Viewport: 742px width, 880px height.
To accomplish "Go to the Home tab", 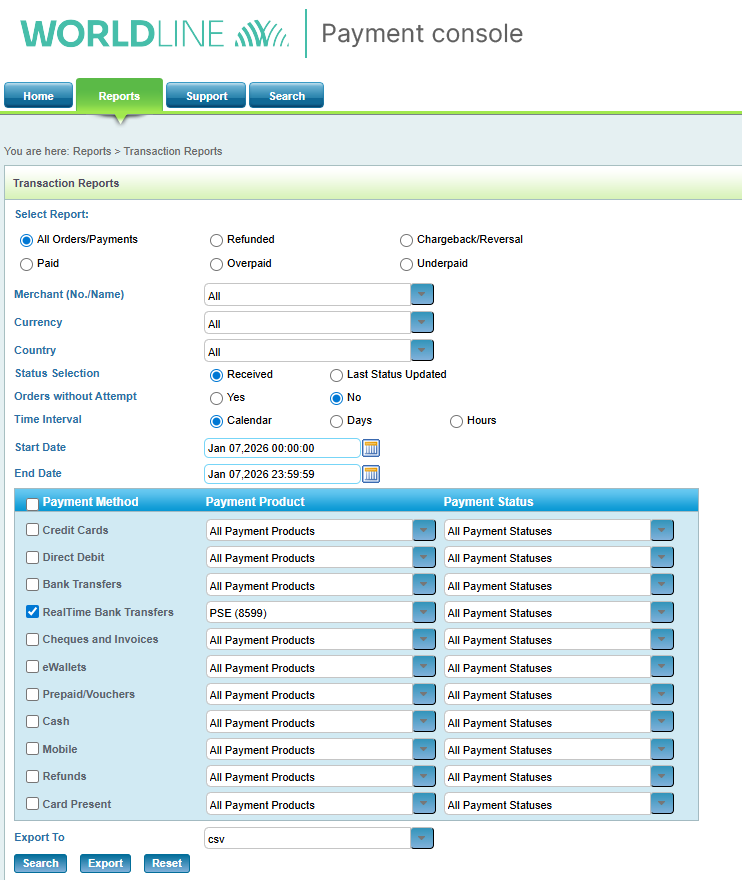I will click(38, 96).
